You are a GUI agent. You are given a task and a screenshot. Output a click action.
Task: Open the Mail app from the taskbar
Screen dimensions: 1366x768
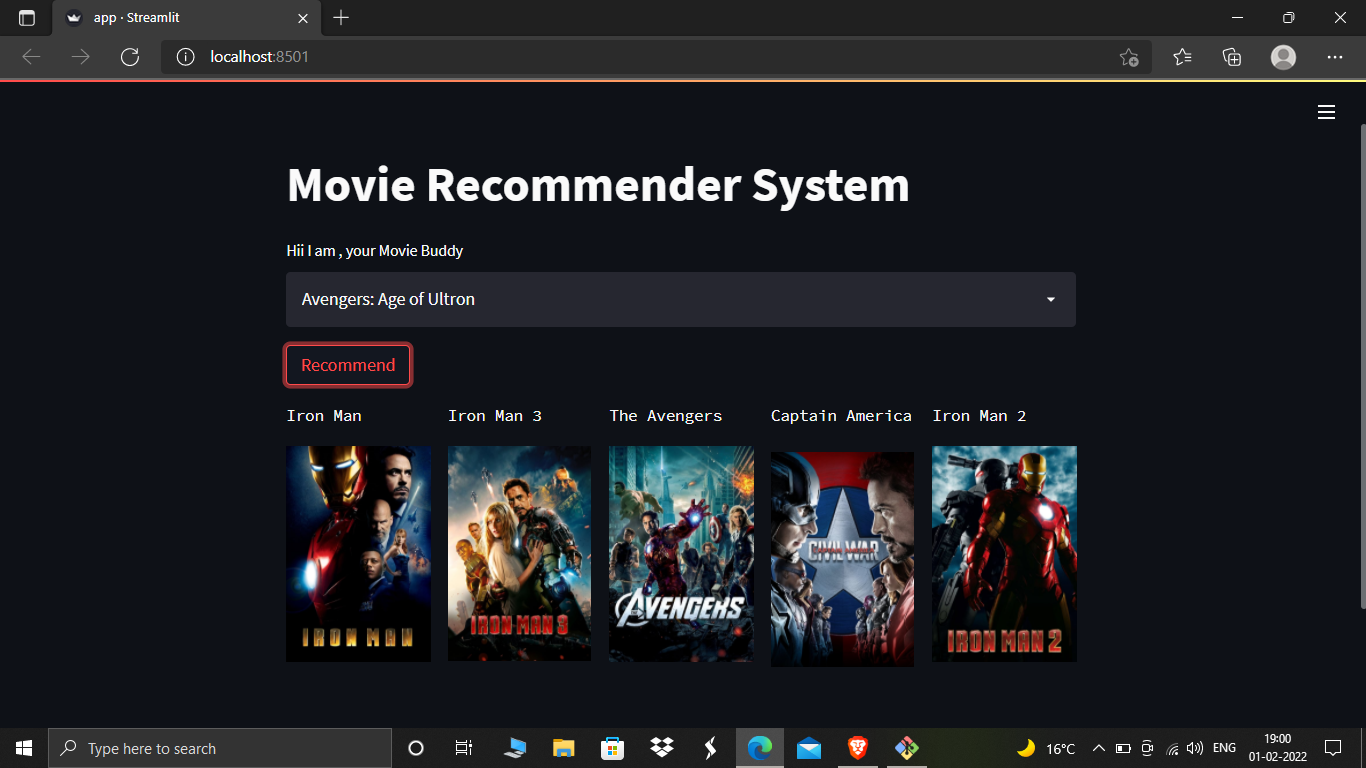[x=808, y=747]
